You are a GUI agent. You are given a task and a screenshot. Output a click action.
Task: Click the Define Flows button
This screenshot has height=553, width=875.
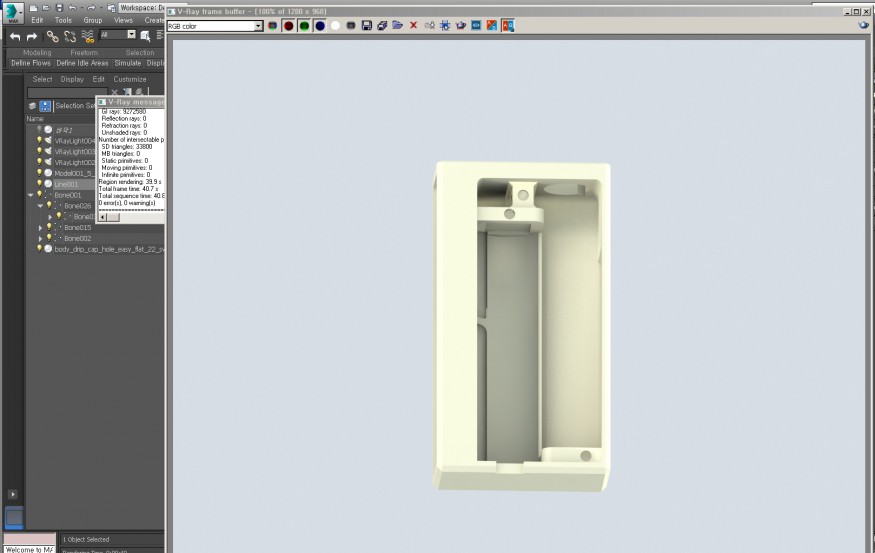(30, 63)
